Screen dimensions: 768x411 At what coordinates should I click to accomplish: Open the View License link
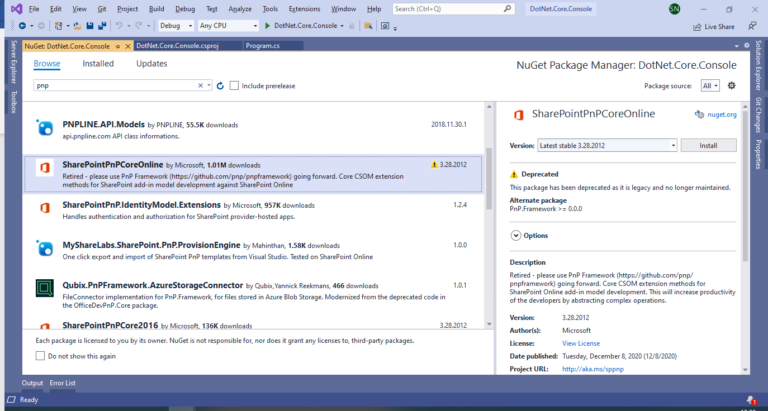click(581, 343)
